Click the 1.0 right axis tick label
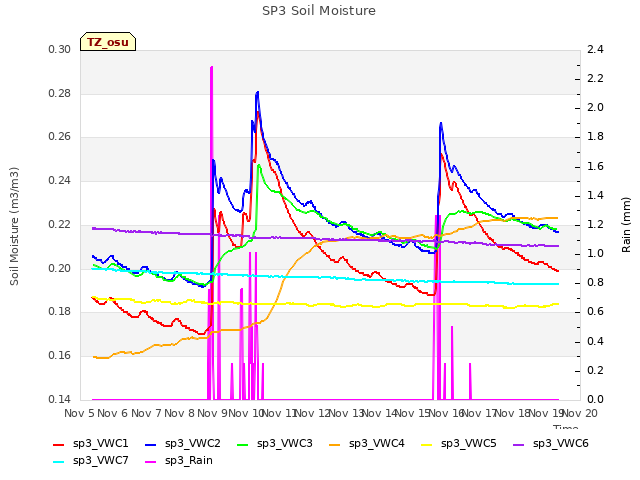 coord(595,253)
